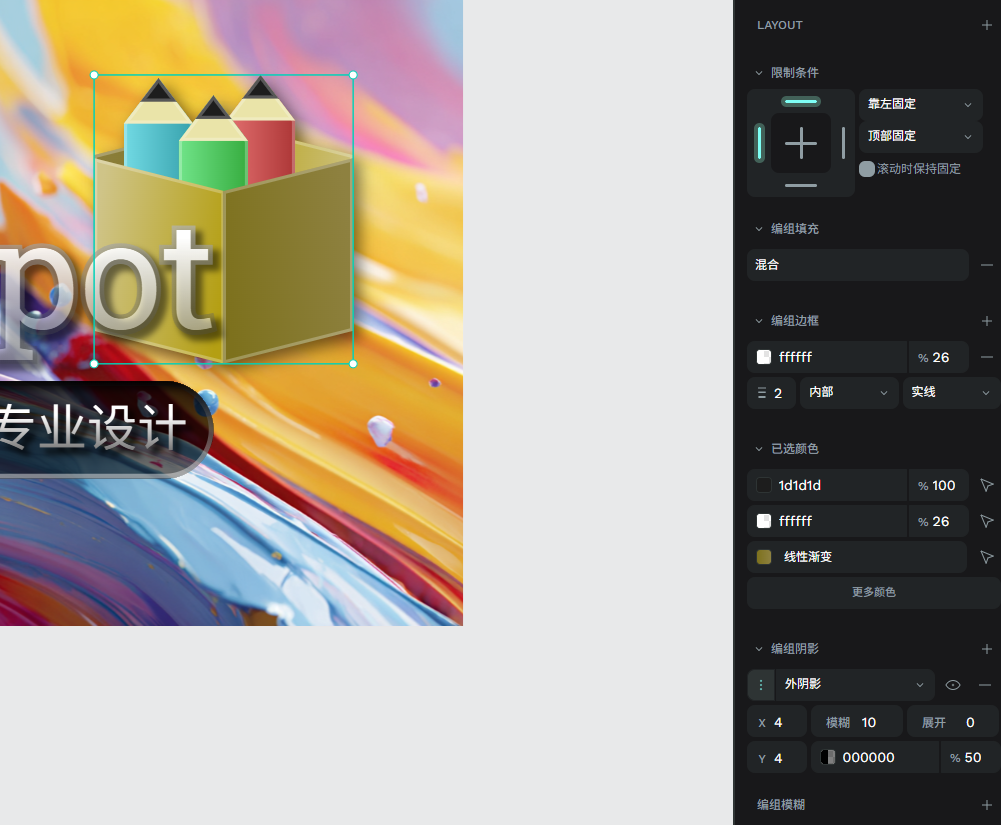Open the 线性渐变 color swatch

[764, 557]
